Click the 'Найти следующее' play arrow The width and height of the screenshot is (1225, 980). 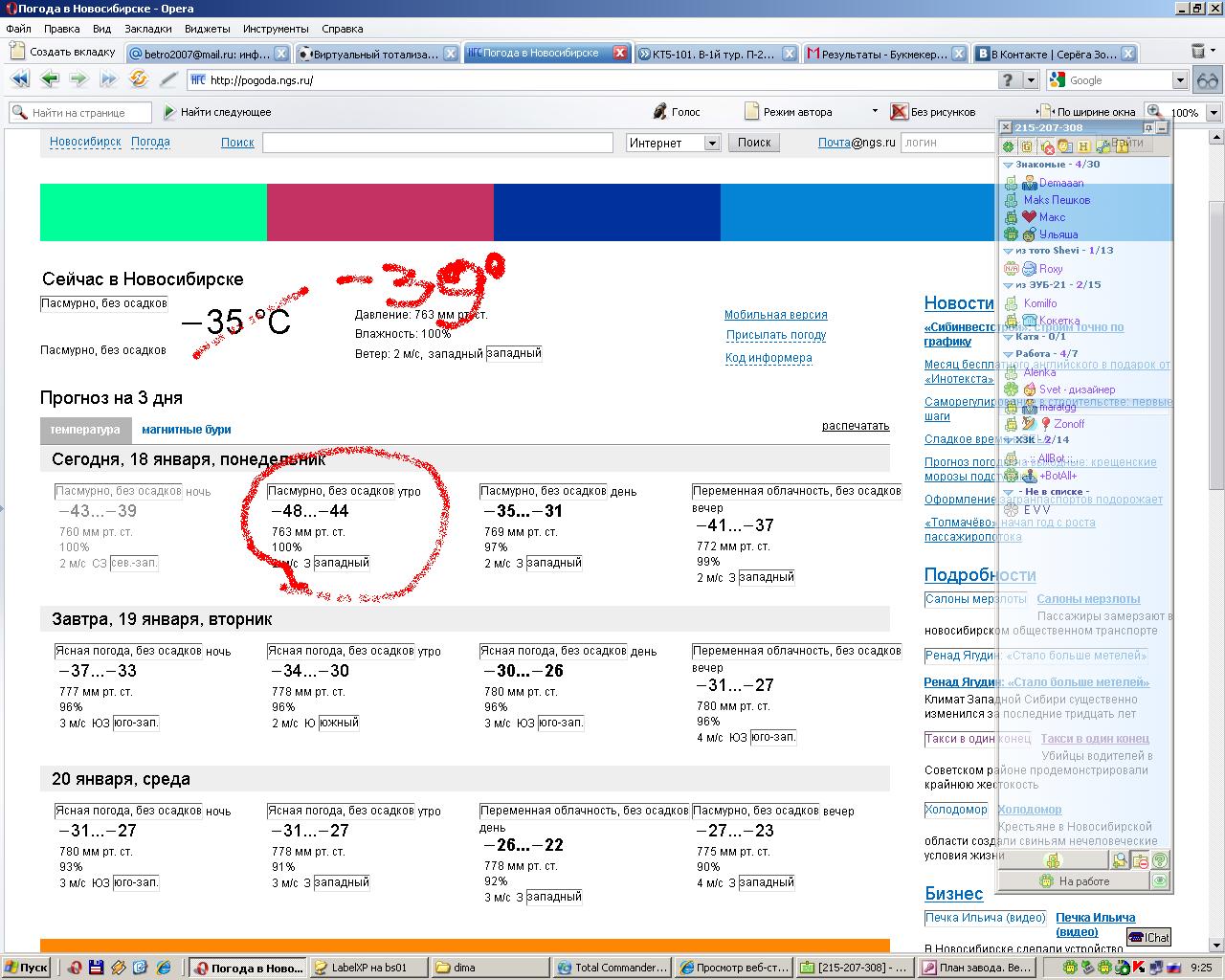(x=169, y=112)
